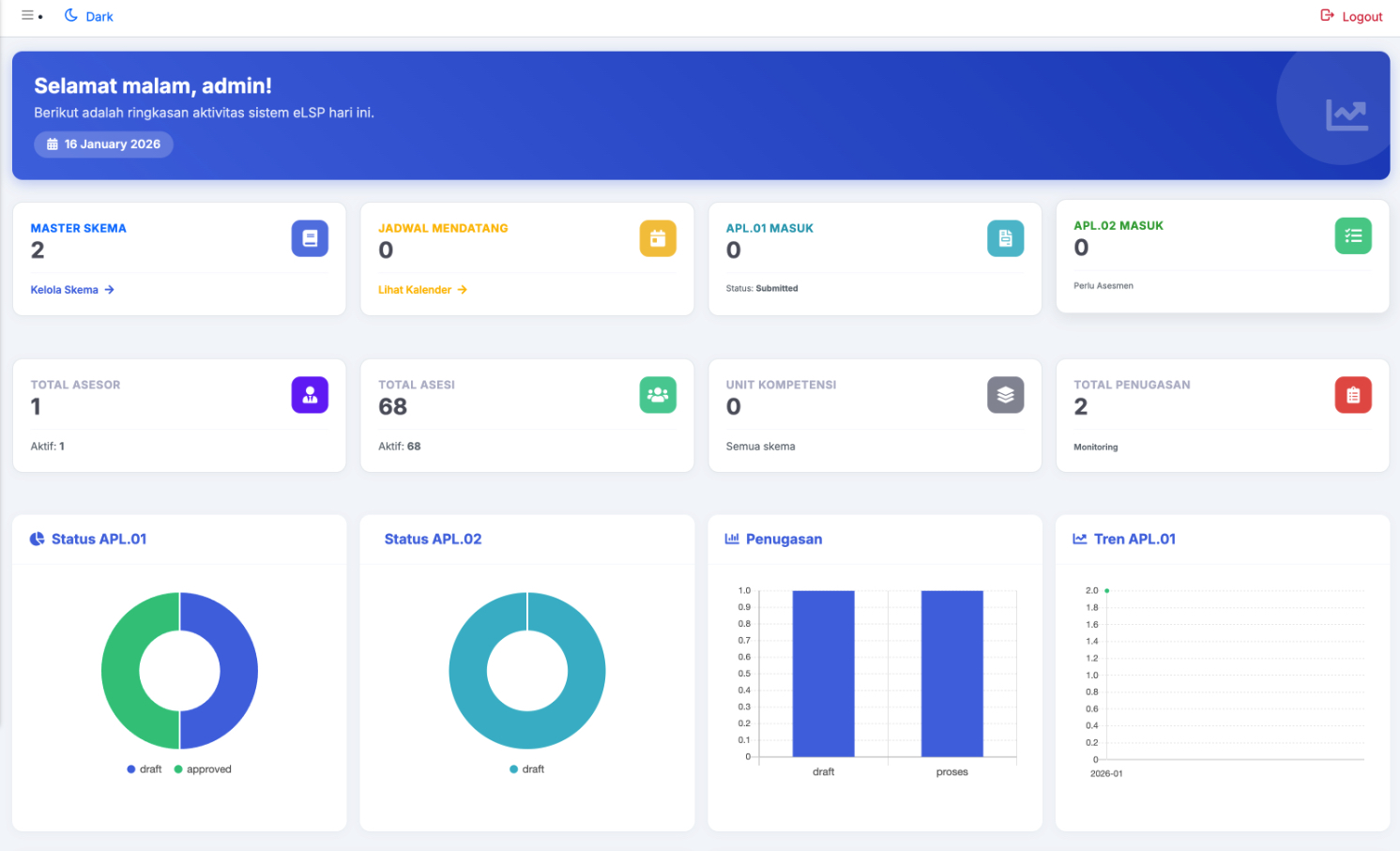Click the Total Asesor person icon
Image resolution: width=1400 pixels, height=851 pixels.
(310, 395)
